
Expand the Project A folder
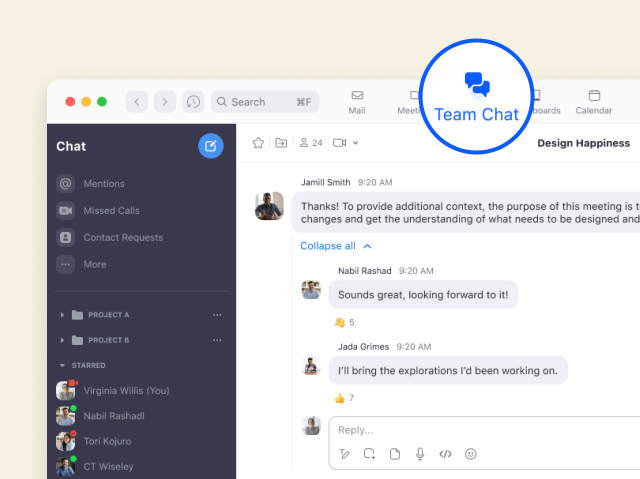tap(62, 315)
